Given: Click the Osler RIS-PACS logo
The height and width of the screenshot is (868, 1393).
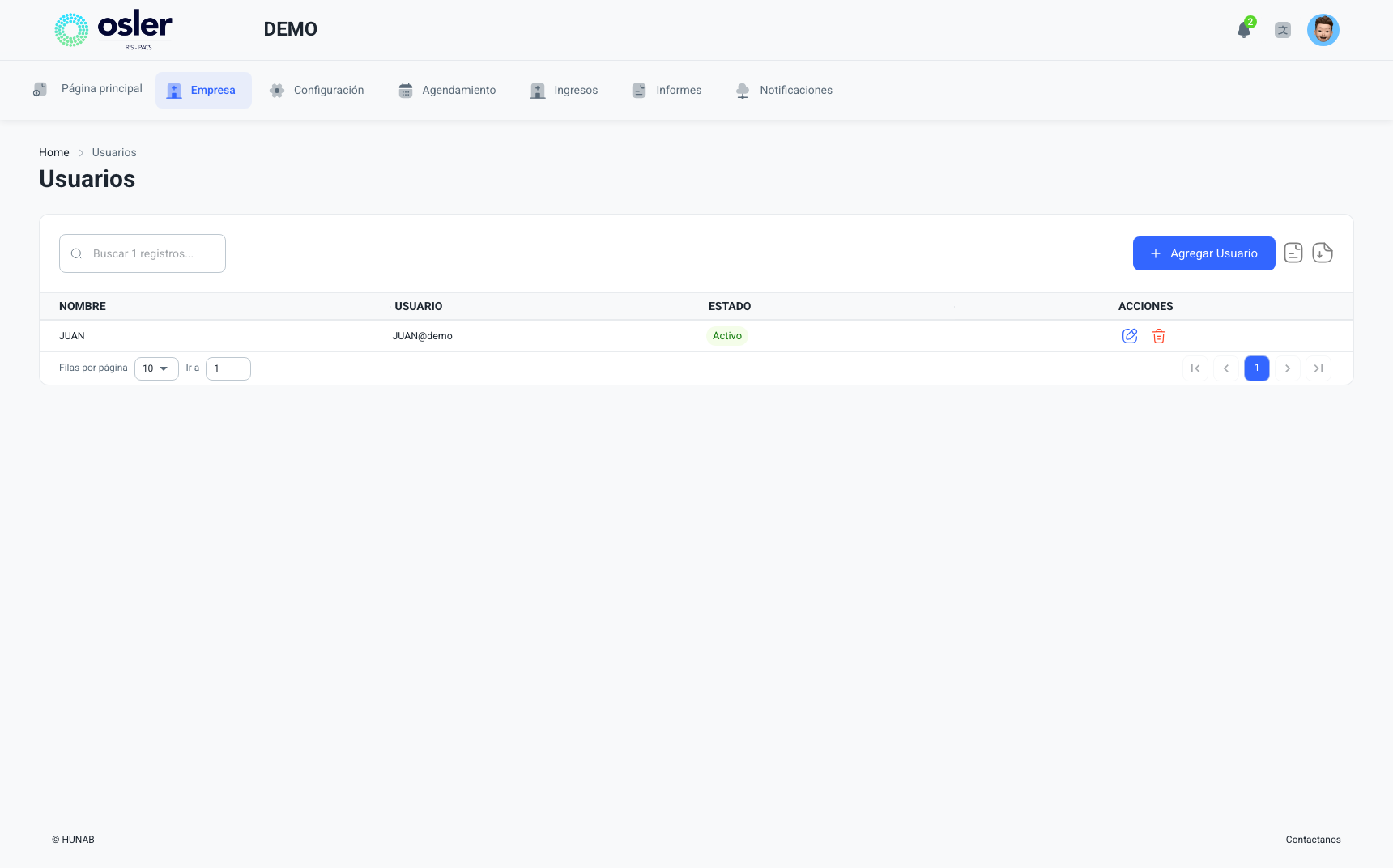Looking at the screenshot, I should tap(113, 30).
